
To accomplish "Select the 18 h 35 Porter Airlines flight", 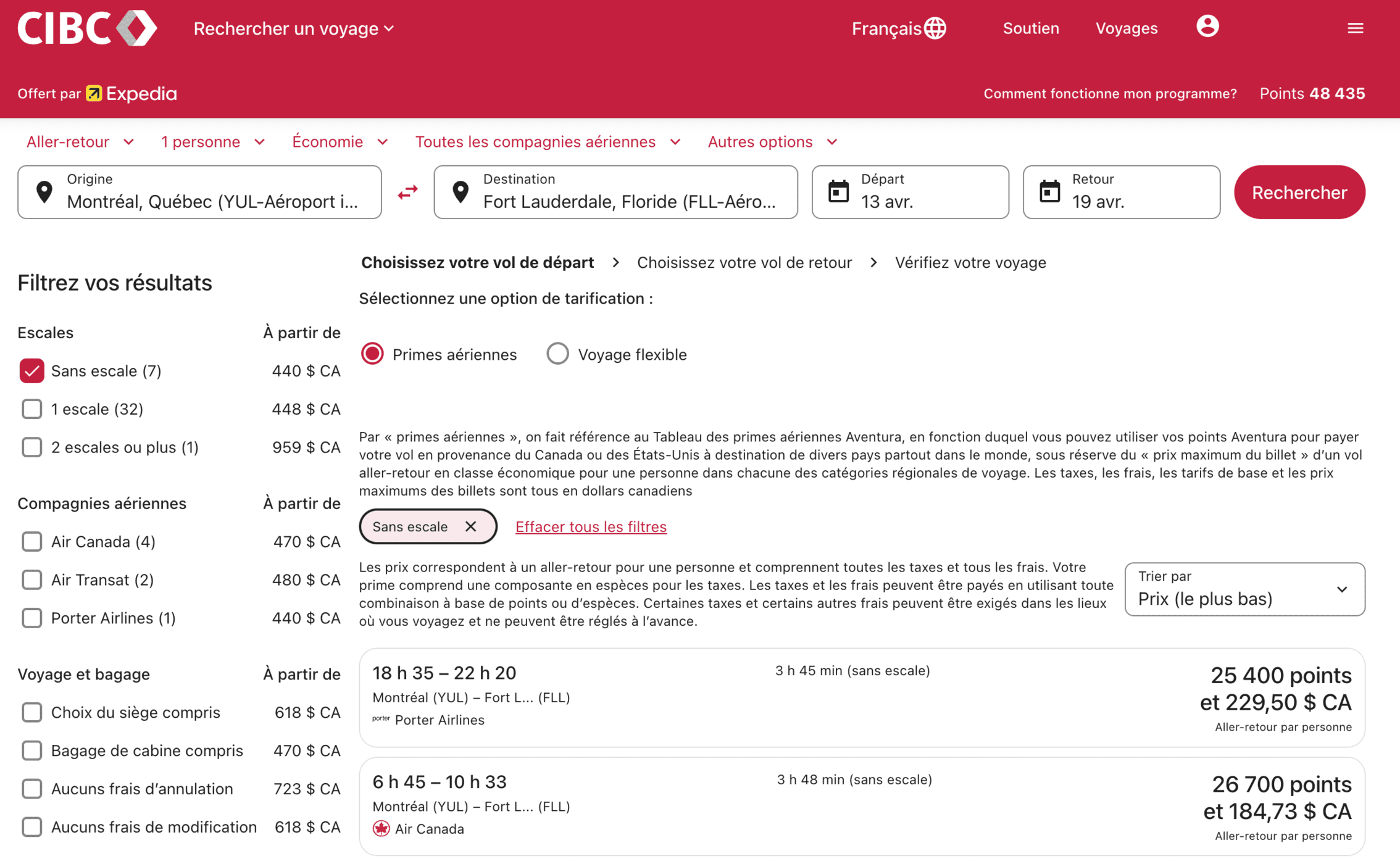I will point(862,698).
